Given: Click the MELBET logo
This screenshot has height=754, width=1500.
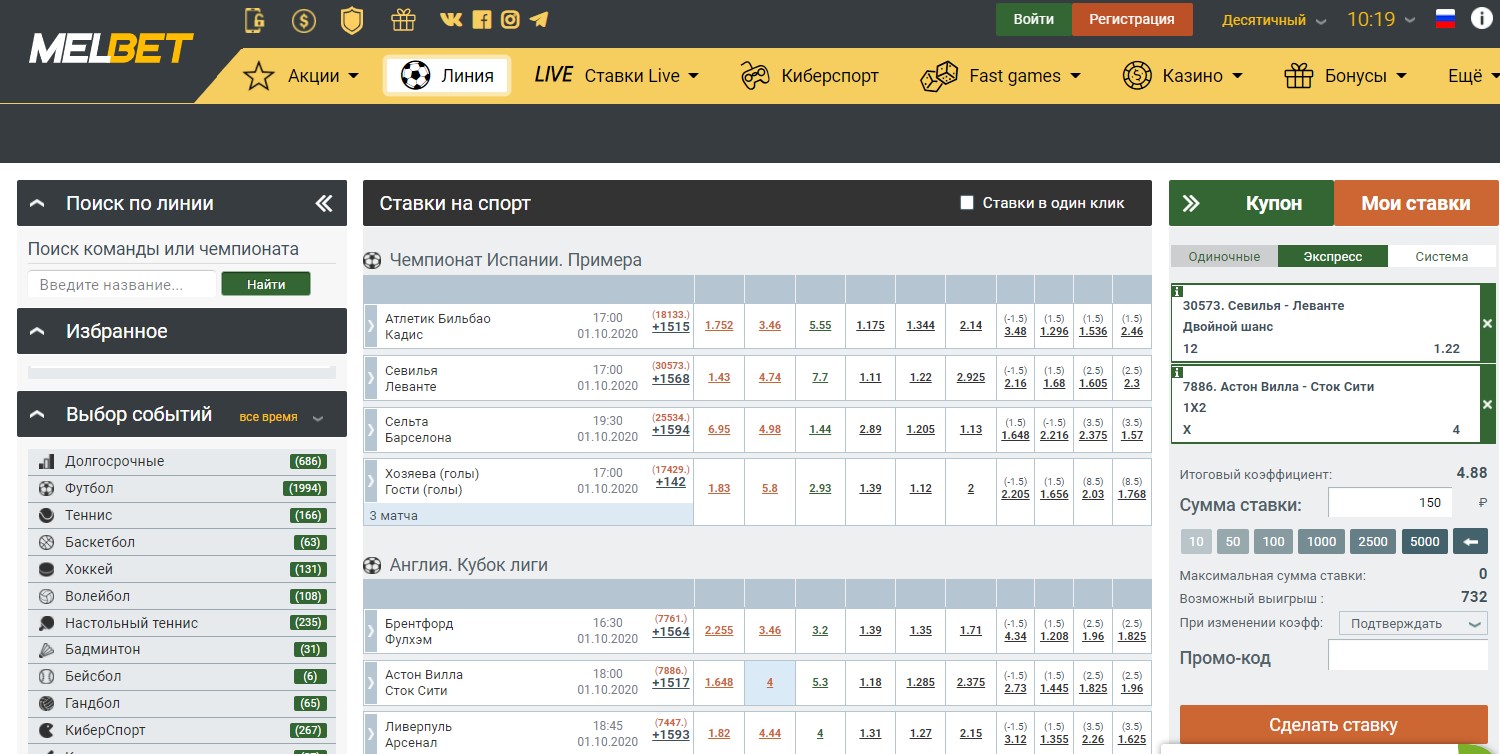Looking at the screenshot, I should coord(111,48).
